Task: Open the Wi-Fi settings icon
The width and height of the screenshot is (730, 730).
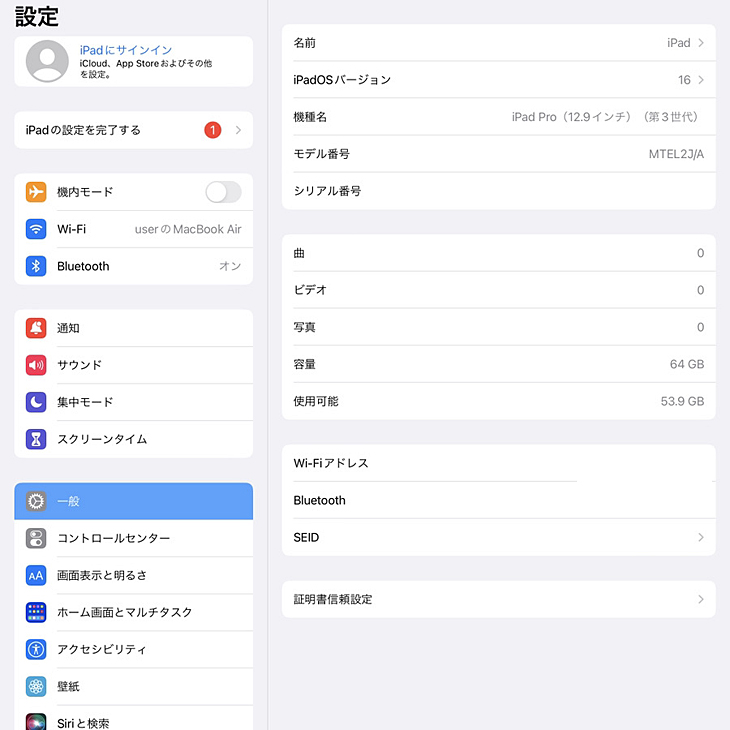Action: 36,229
